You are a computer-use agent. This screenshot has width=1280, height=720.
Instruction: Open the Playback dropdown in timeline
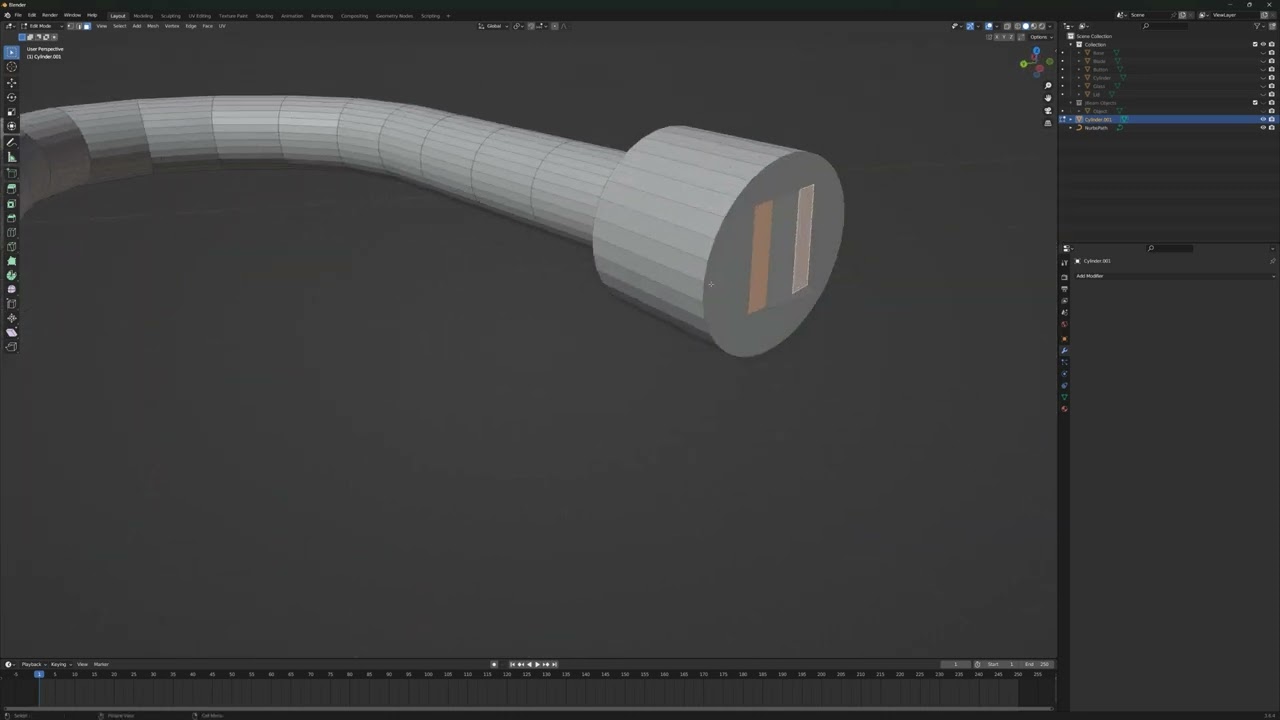pyautogui.click(x=33, y=664)
